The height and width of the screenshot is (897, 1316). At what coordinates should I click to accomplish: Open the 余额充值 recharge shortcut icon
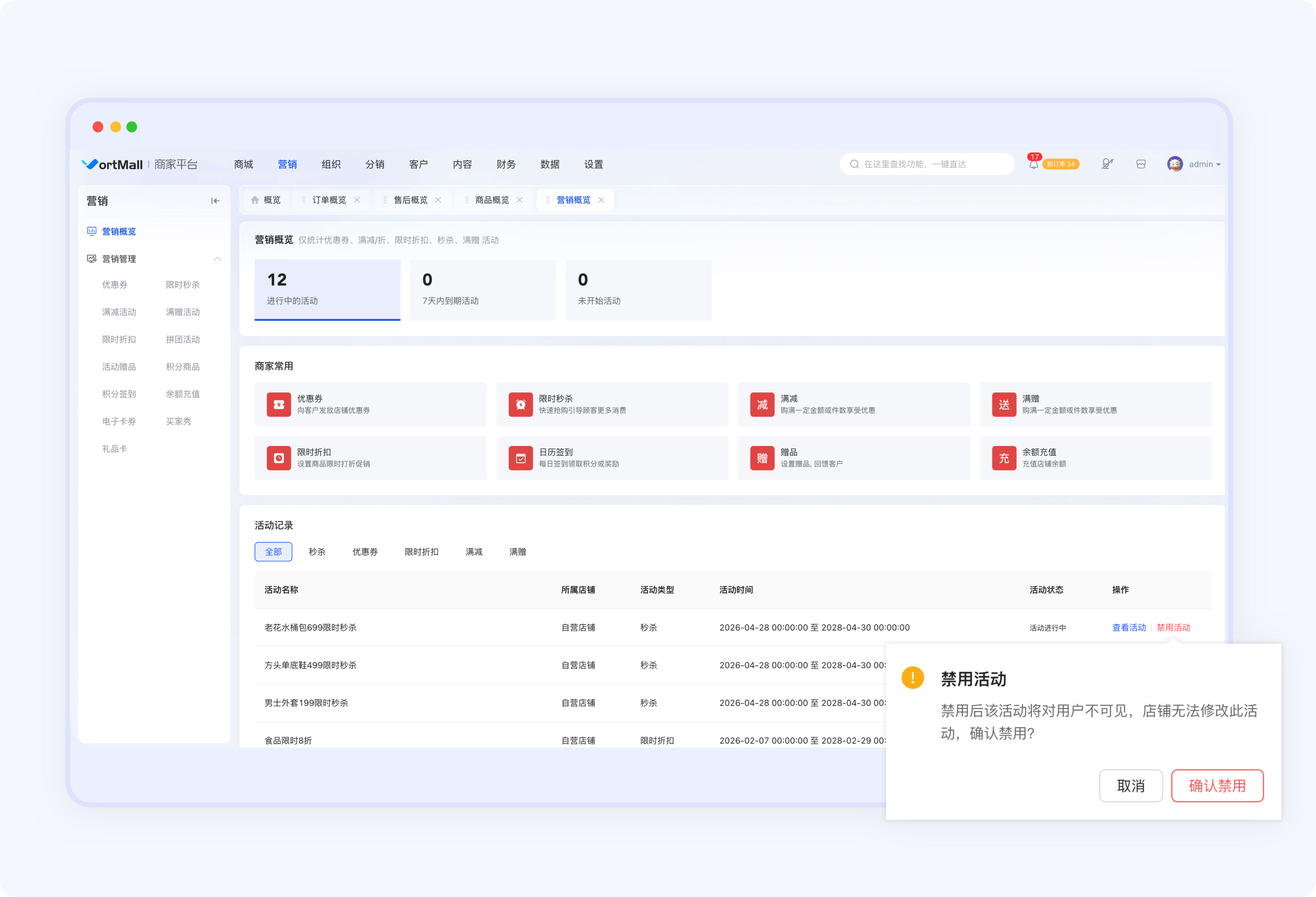(x=1004, y=458)
